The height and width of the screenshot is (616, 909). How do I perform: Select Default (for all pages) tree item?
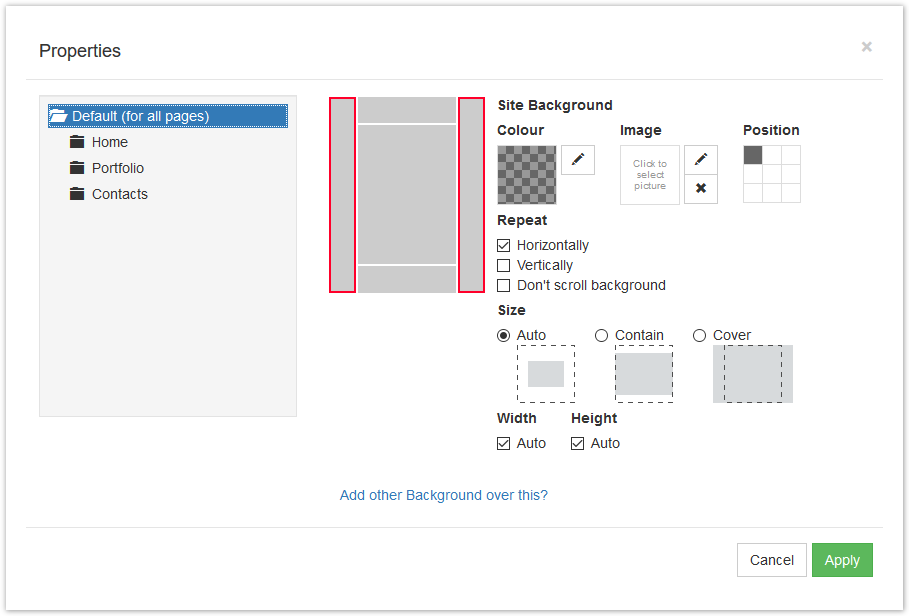tap(168, 116)
